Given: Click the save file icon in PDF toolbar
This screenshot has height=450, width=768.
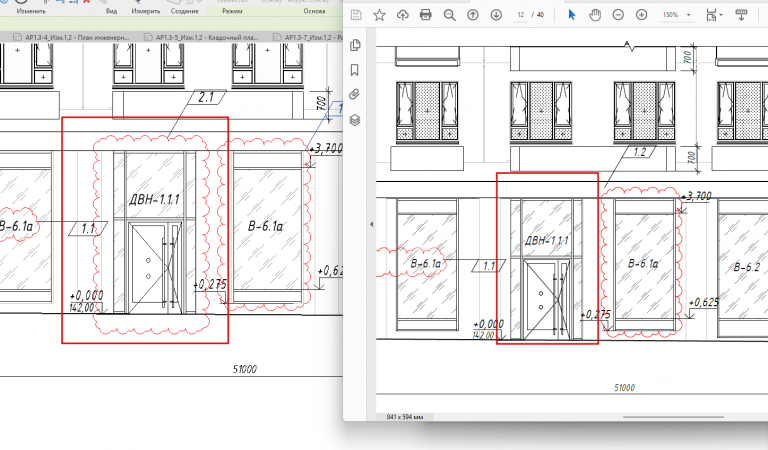Looking at the screenshot, I should (356, 15).
